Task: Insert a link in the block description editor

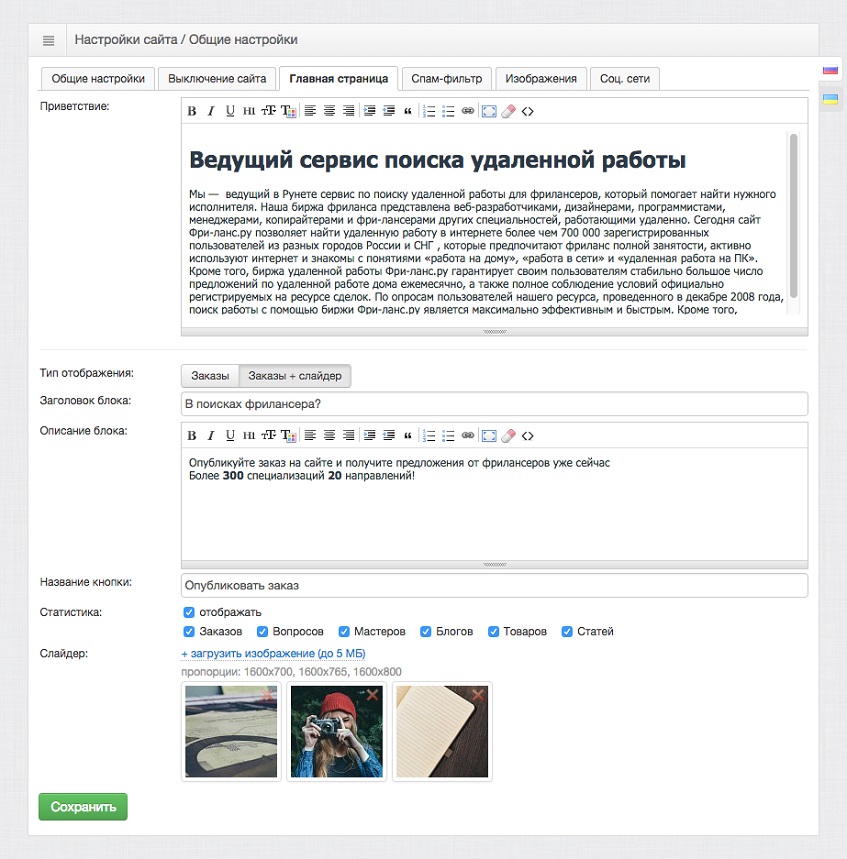Action: 468,436
